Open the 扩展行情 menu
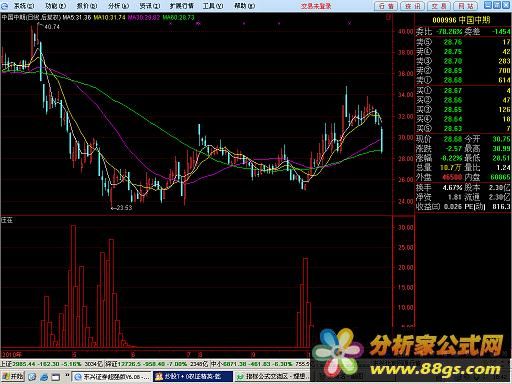Viewport: 512px width, 384px height. click(x=182, y=6)
